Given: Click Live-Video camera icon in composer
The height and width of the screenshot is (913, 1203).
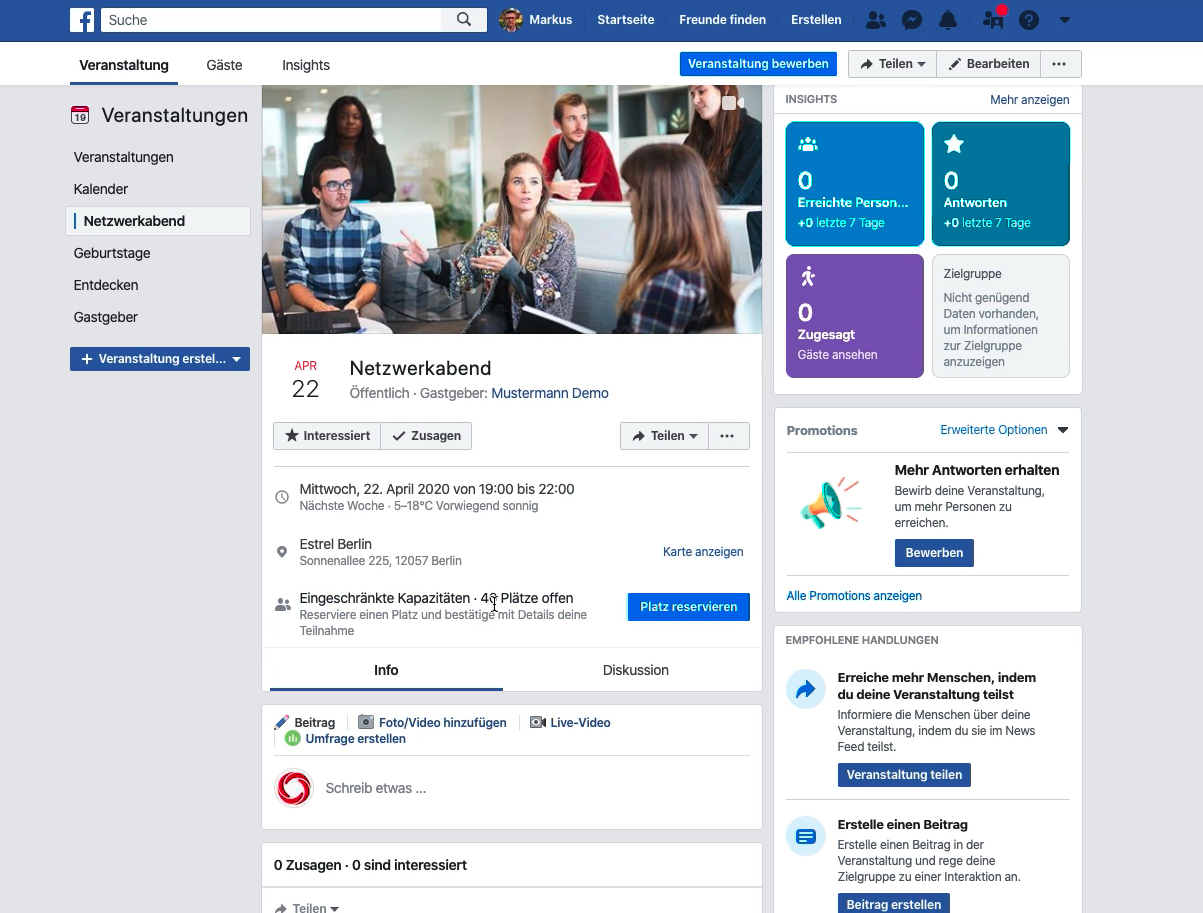Looking at the screenshot, I should (538, 723).
